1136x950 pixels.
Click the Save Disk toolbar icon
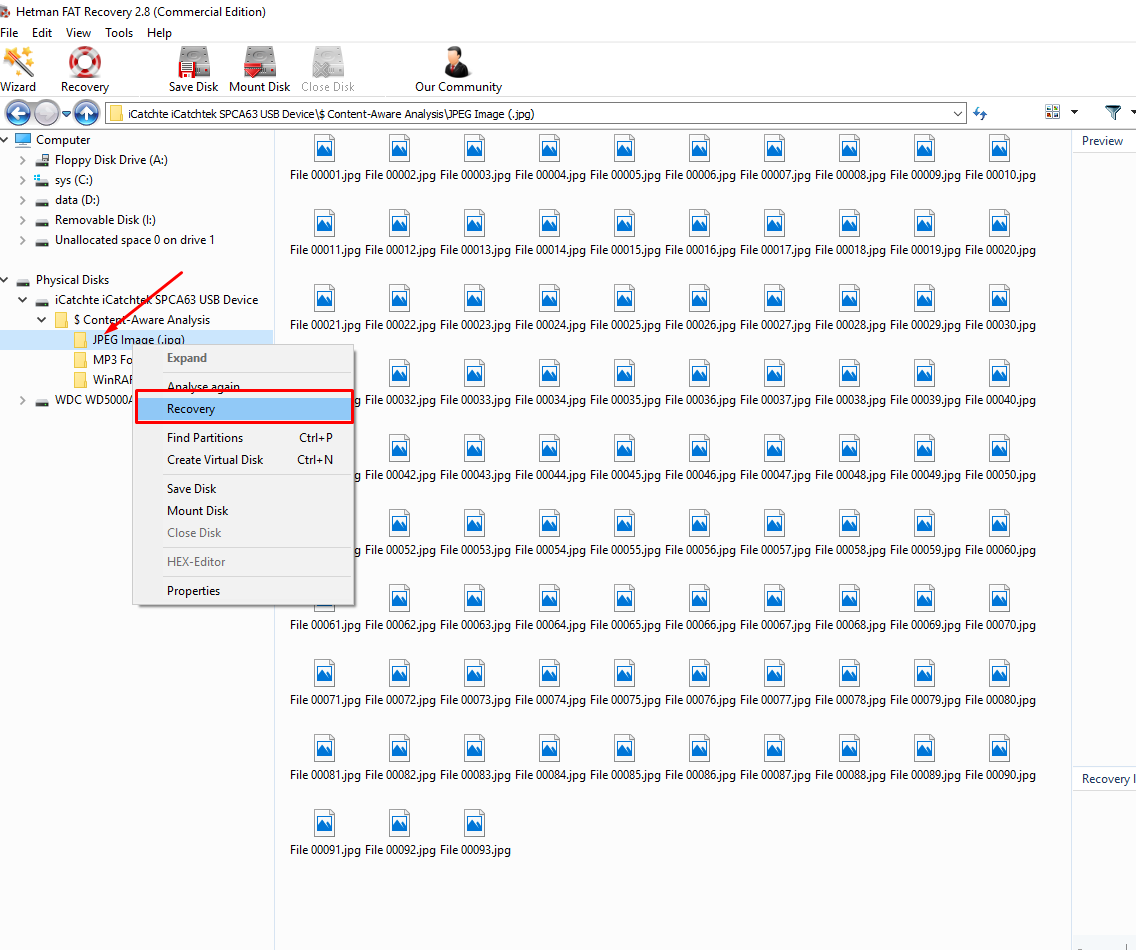click(x=193, y=69)
